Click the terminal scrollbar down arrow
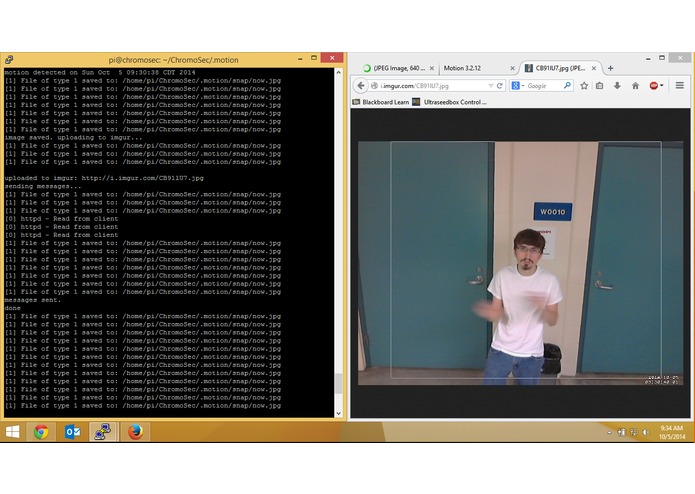 point(339,413)
